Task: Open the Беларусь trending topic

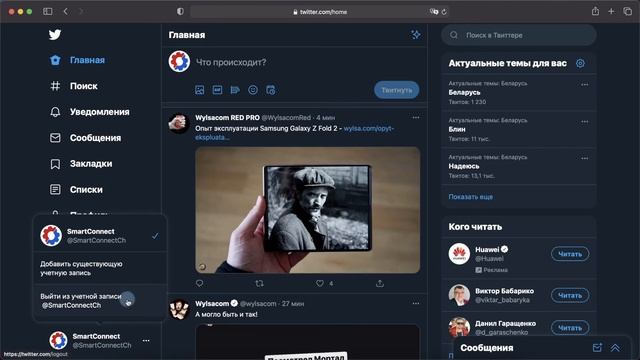Action: pyautogui.click(x=519, y=92)
